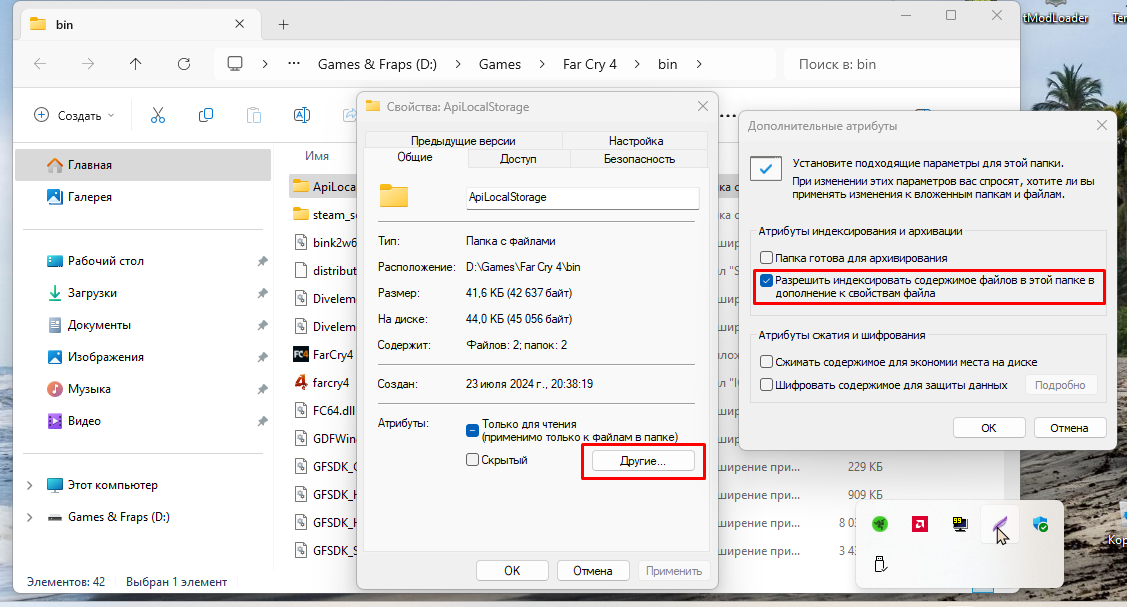Click the Rename icon in Explorer toolbar
The image size is (1127, 607).
[x=301, y=115]
